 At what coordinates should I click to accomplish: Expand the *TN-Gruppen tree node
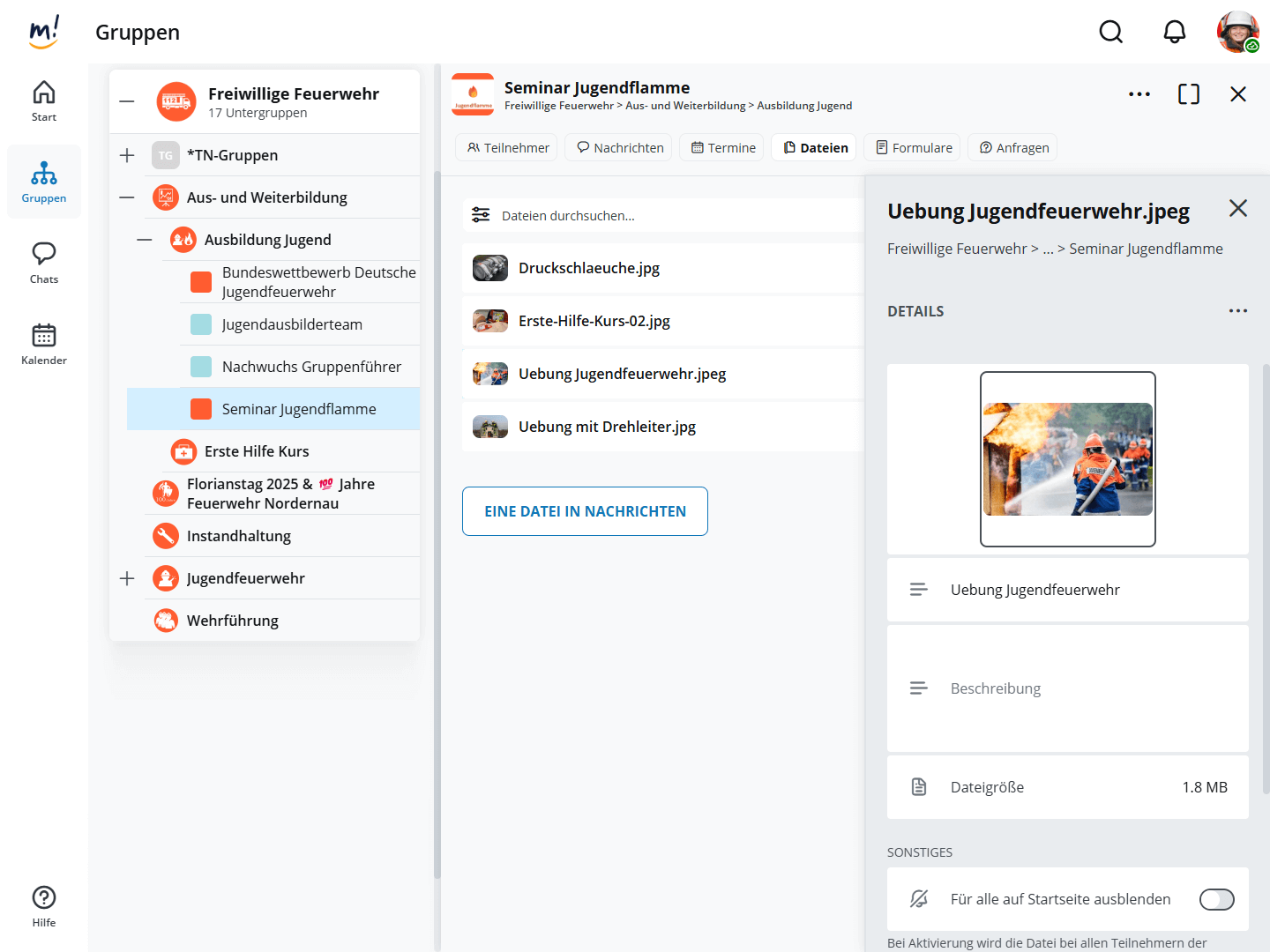tap(127, 155)
